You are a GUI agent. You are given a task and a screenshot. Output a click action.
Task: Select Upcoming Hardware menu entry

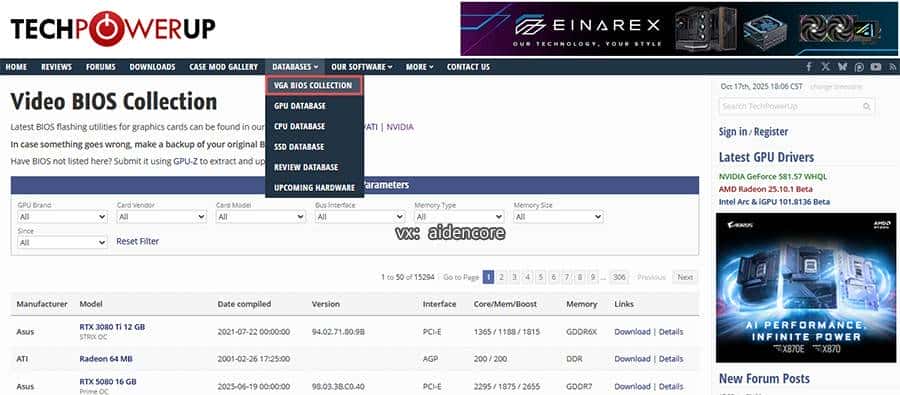pyautogui.click(x=314, y=188)
